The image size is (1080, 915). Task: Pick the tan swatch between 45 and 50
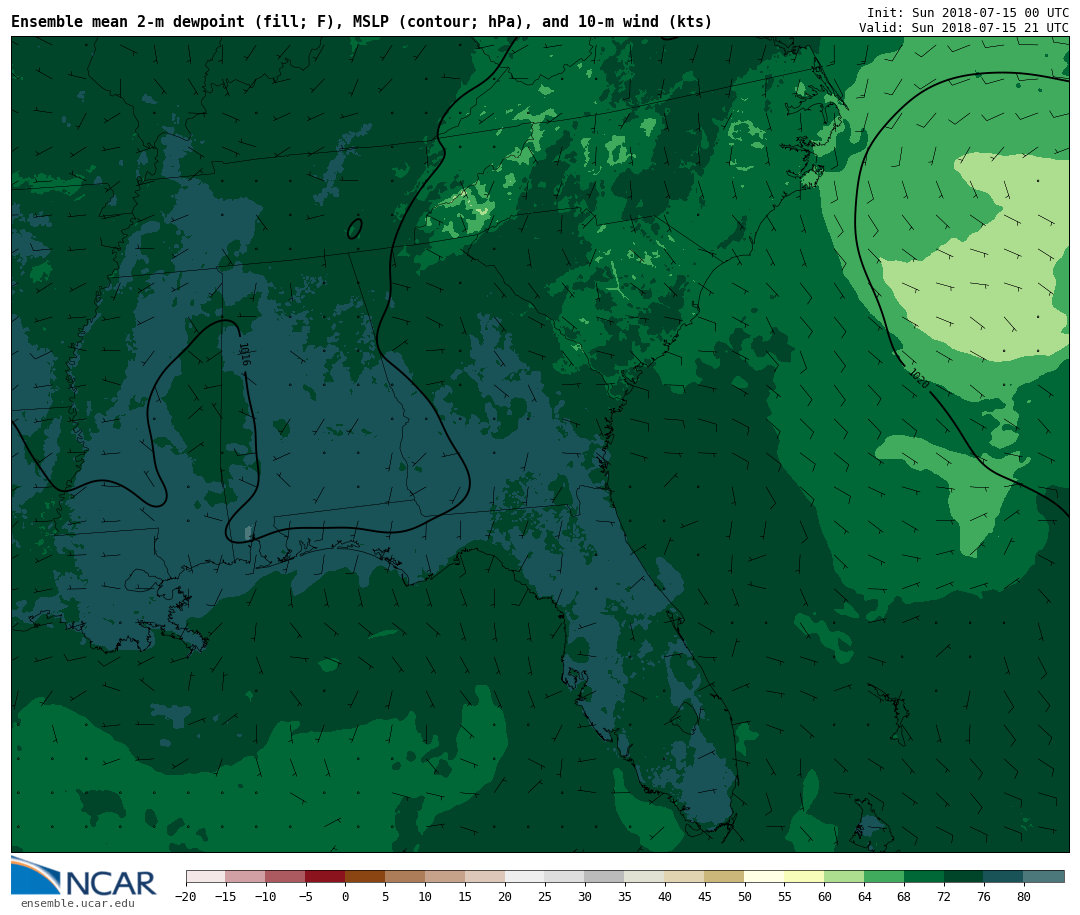tap(724, 877)
